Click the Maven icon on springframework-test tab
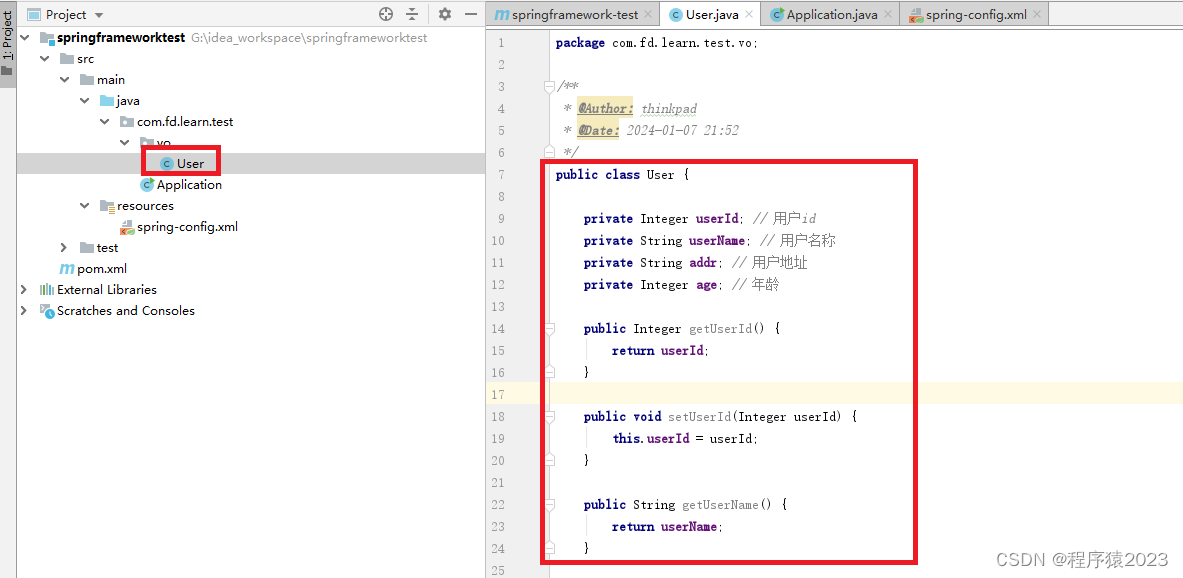1183x578 pixels. pos(503,14)
